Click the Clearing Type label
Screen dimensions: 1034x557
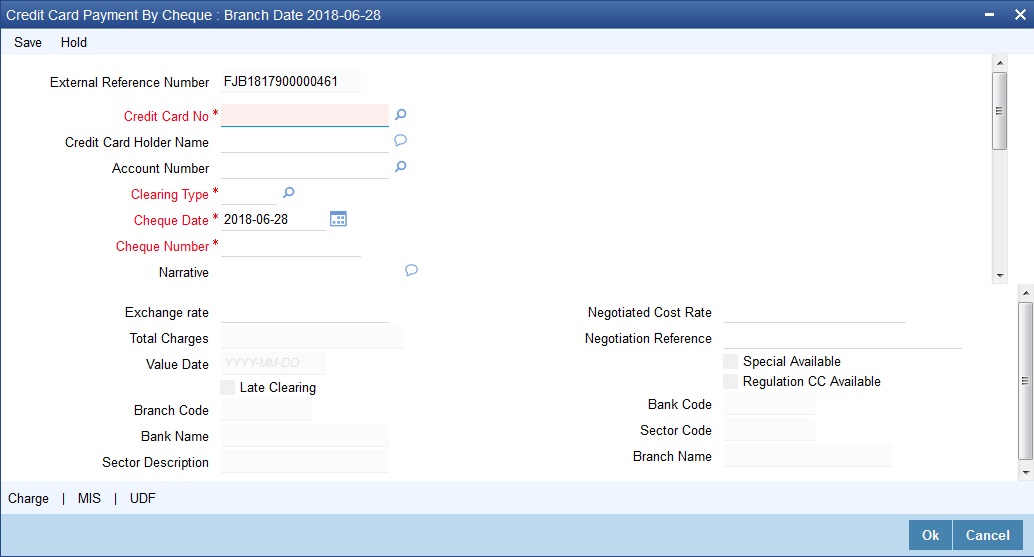[169, 194]
